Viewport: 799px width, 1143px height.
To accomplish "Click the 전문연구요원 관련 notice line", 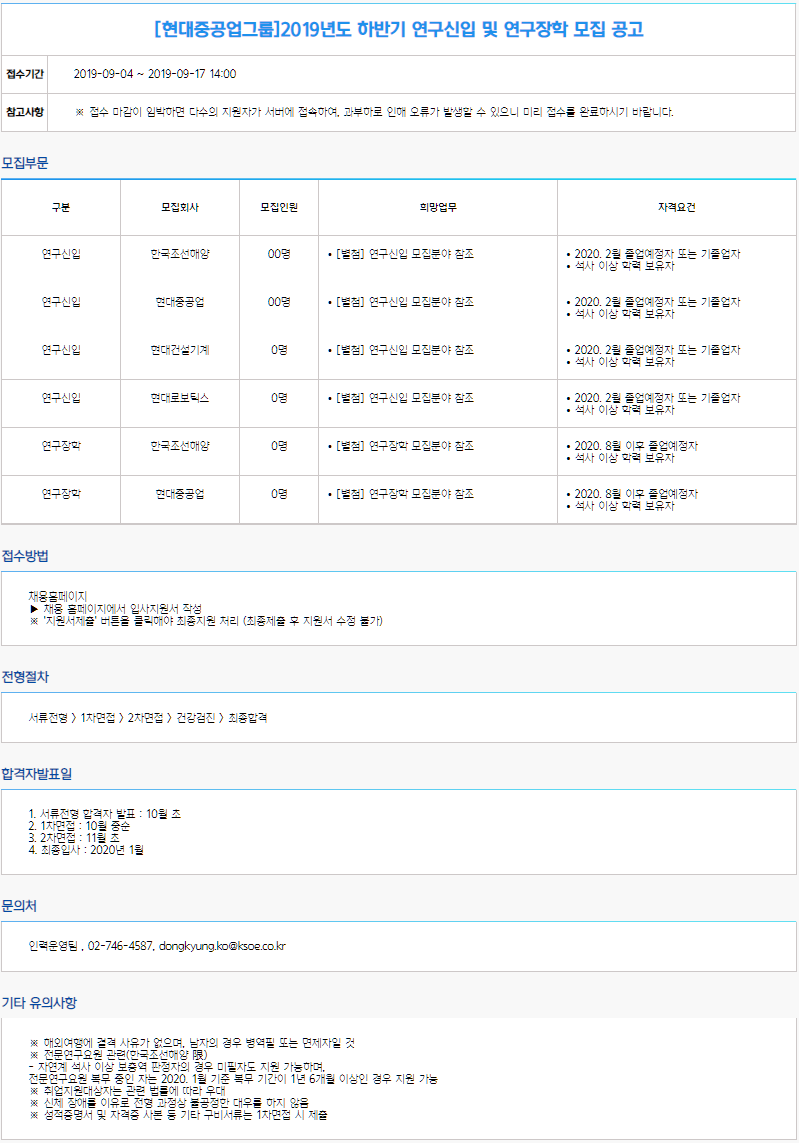I will [119, 1055].
